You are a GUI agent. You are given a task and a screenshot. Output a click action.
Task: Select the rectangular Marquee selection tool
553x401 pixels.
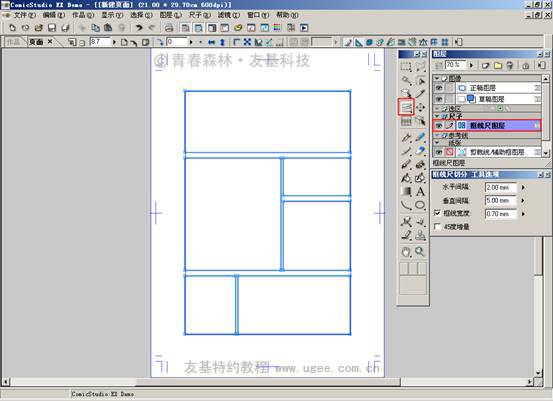tap(406, 66)
